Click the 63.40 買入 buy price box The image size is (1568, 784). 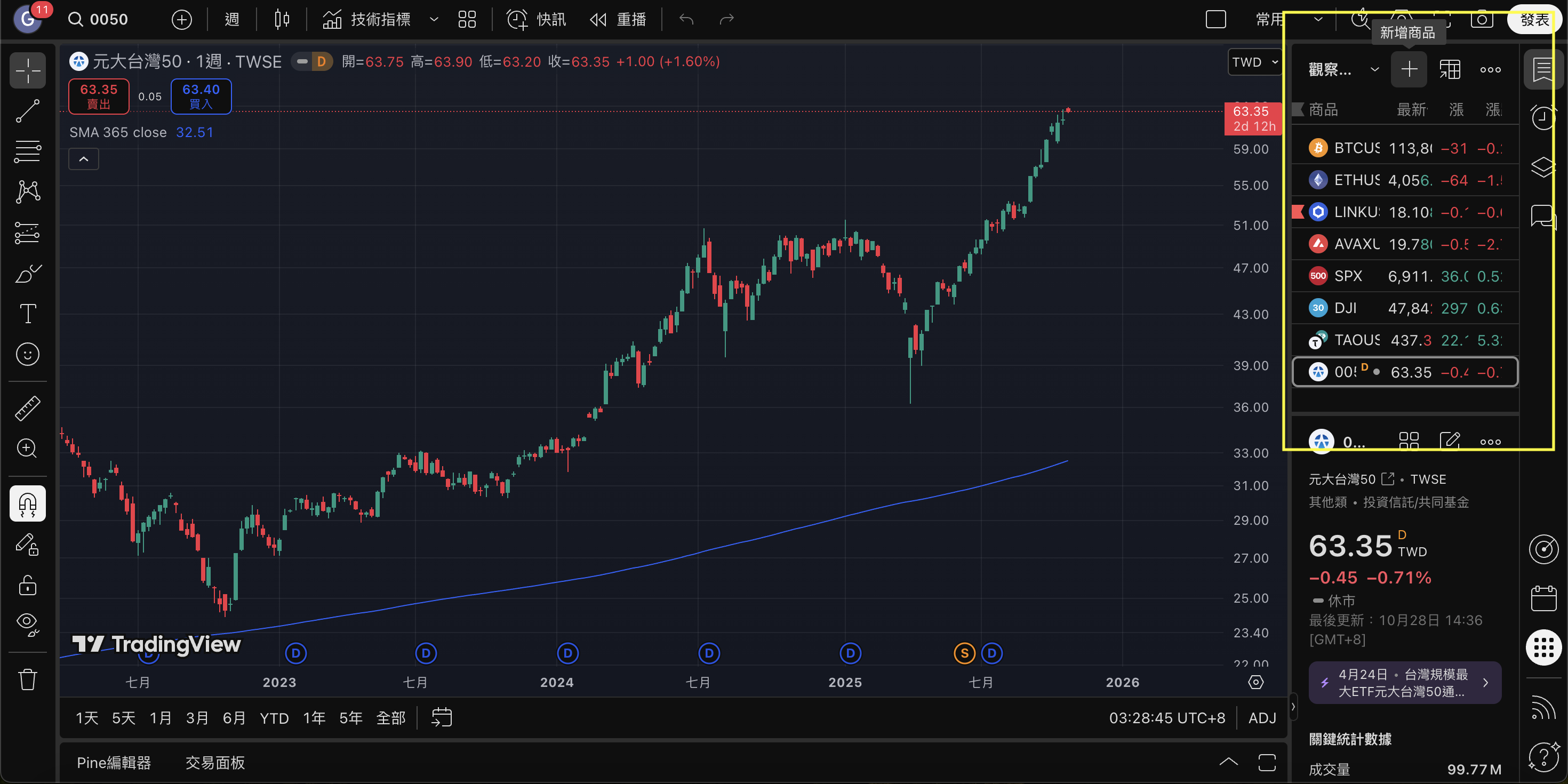click(x=201, y=96)
